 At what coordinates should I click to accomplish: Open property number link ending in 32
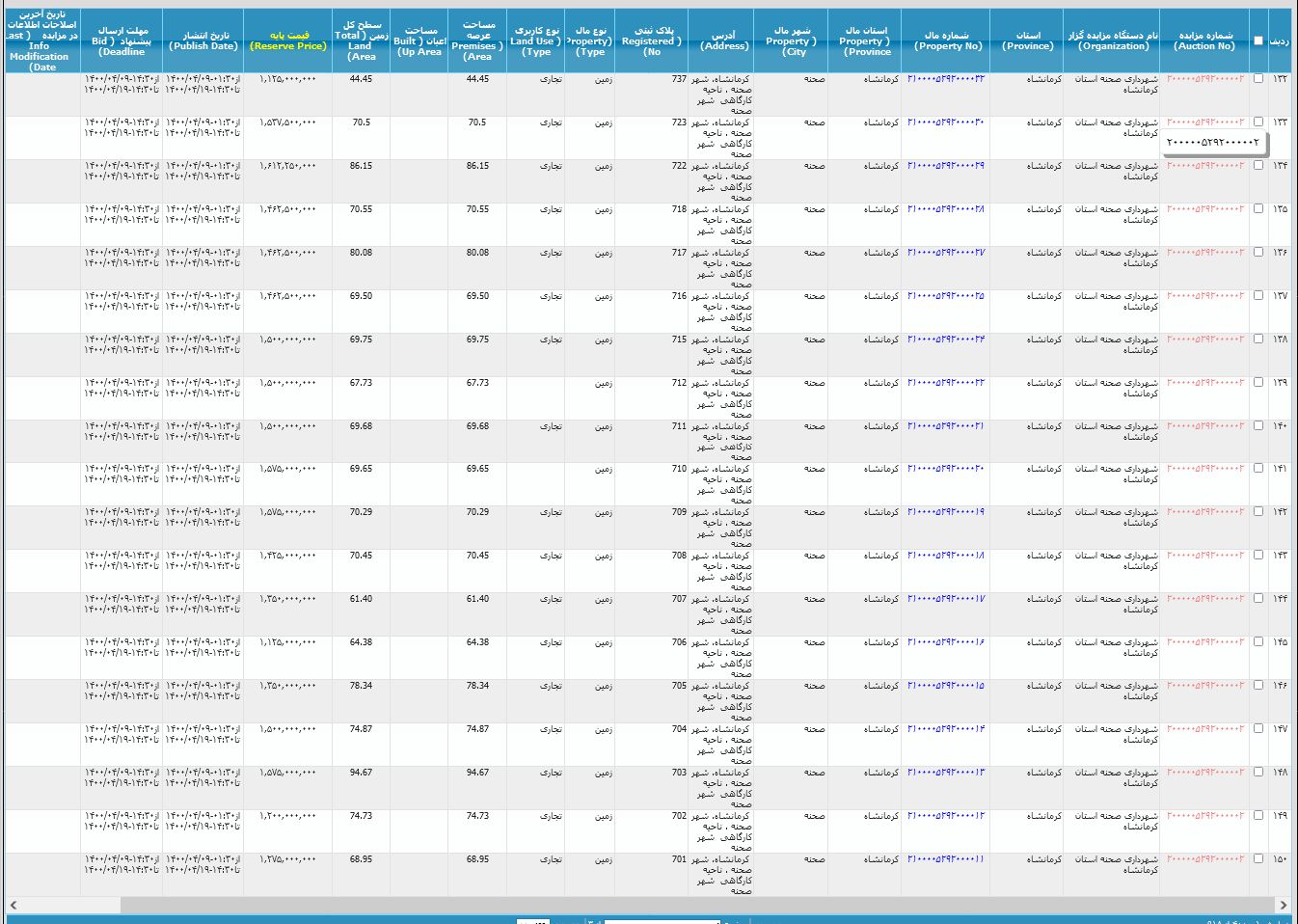(x=946, y=79)
